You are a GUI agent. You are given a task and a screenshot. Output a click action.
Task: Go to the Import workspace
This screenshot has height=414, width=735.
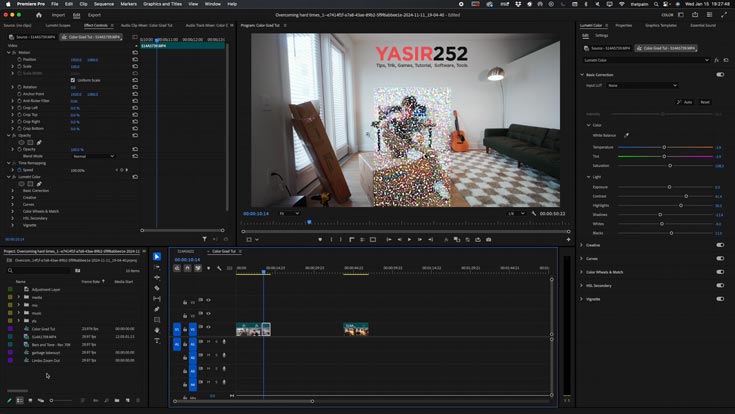58,15
